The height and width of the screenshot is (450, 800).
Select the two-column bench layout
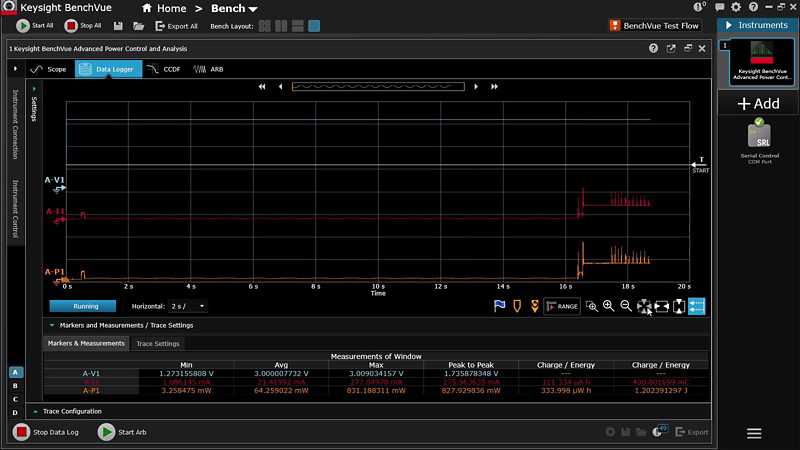(281, 26)
